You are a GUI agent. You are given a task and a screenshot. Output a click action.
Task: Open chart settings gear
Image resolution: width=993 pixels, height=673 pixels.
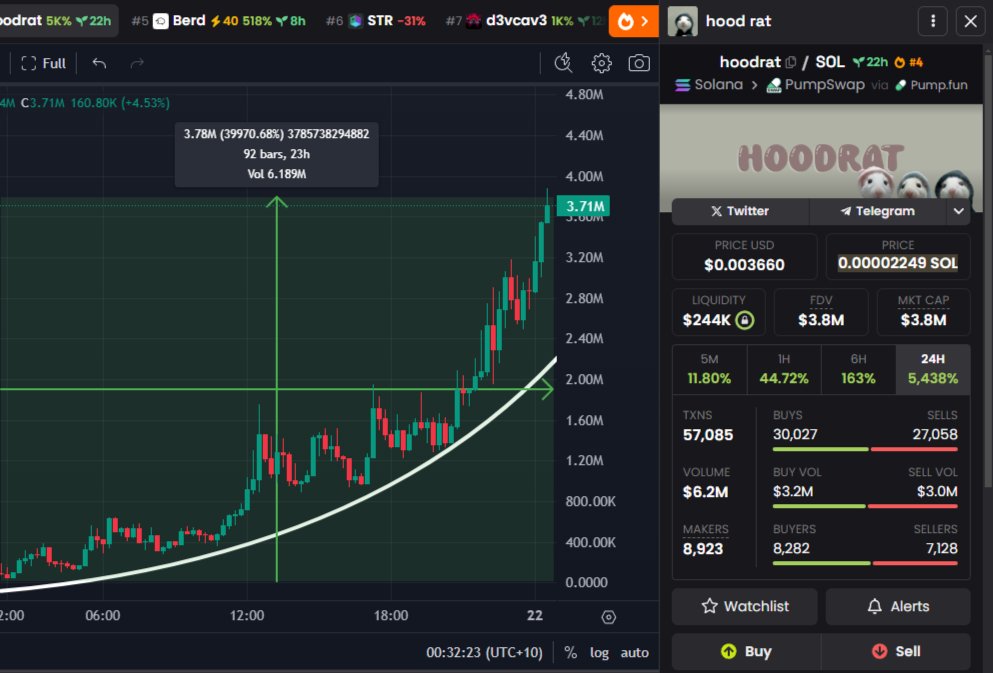point(601,63)
